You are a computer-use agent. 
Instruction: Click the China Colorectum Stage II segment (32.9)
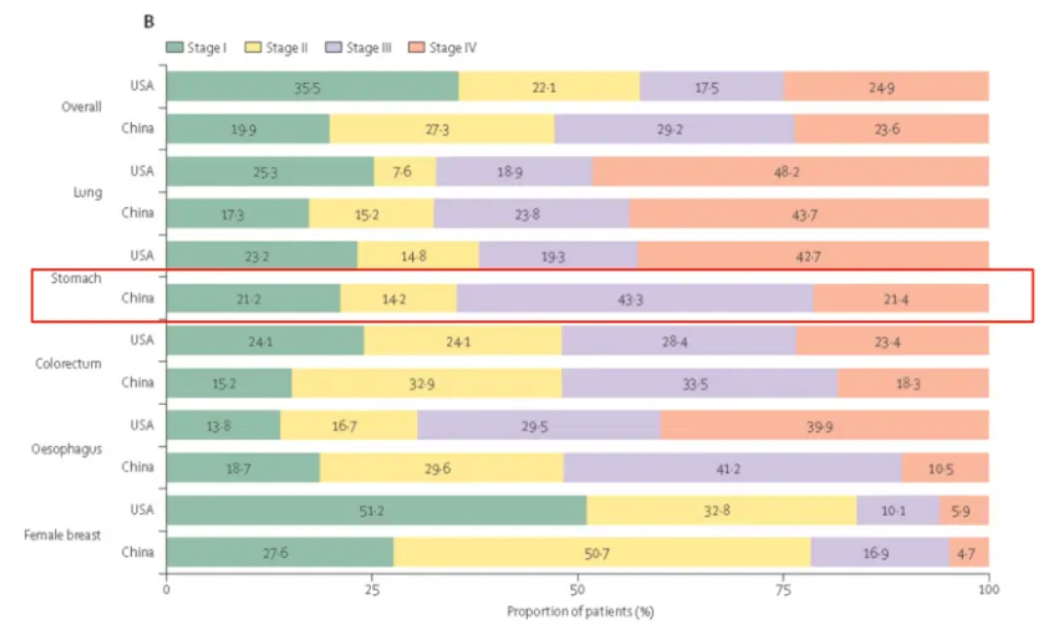(427, 383)
